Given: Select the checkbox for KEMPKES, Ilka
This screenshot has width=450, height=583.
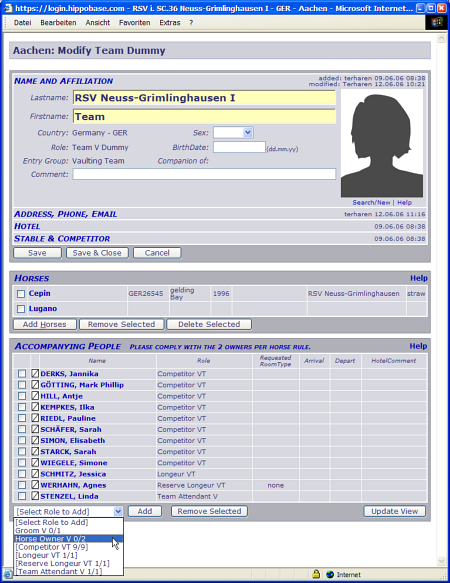Looking at the screenshot, I should click(x=22, y=407).
